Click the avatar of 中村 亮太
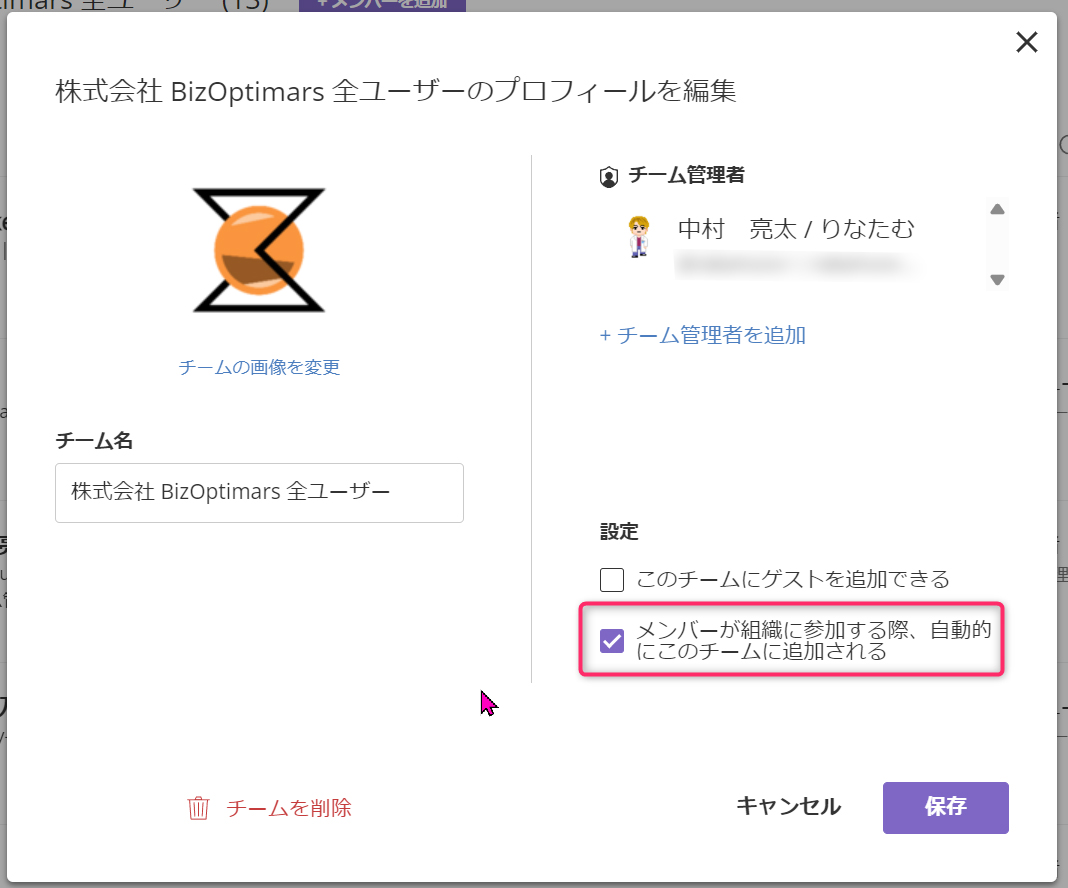Viewport: 1068px width, 888px height. pos(638,237)
